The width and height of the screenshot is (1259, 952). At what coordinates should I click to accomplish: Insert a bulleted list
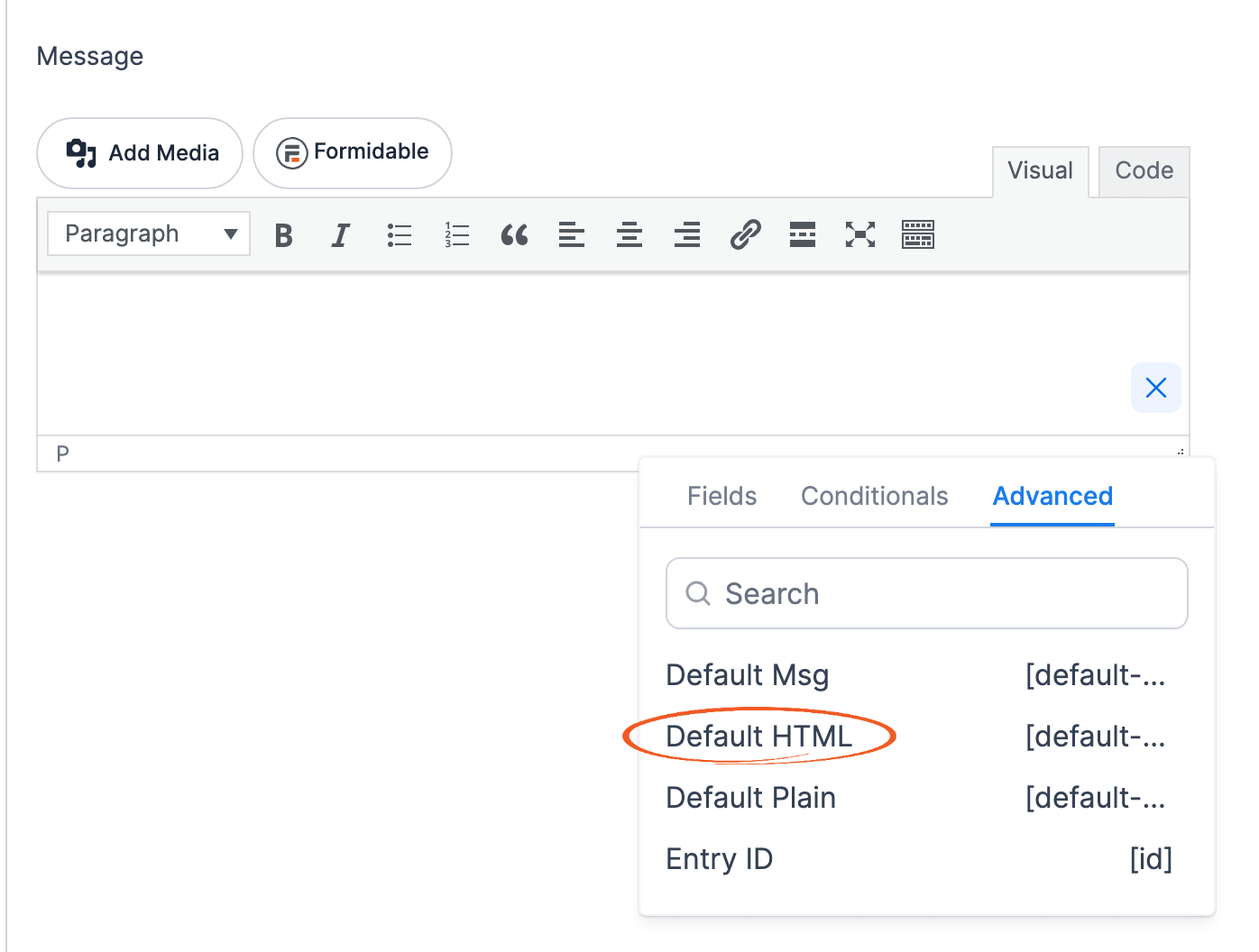pyautogui.click(x=399, y=235)
